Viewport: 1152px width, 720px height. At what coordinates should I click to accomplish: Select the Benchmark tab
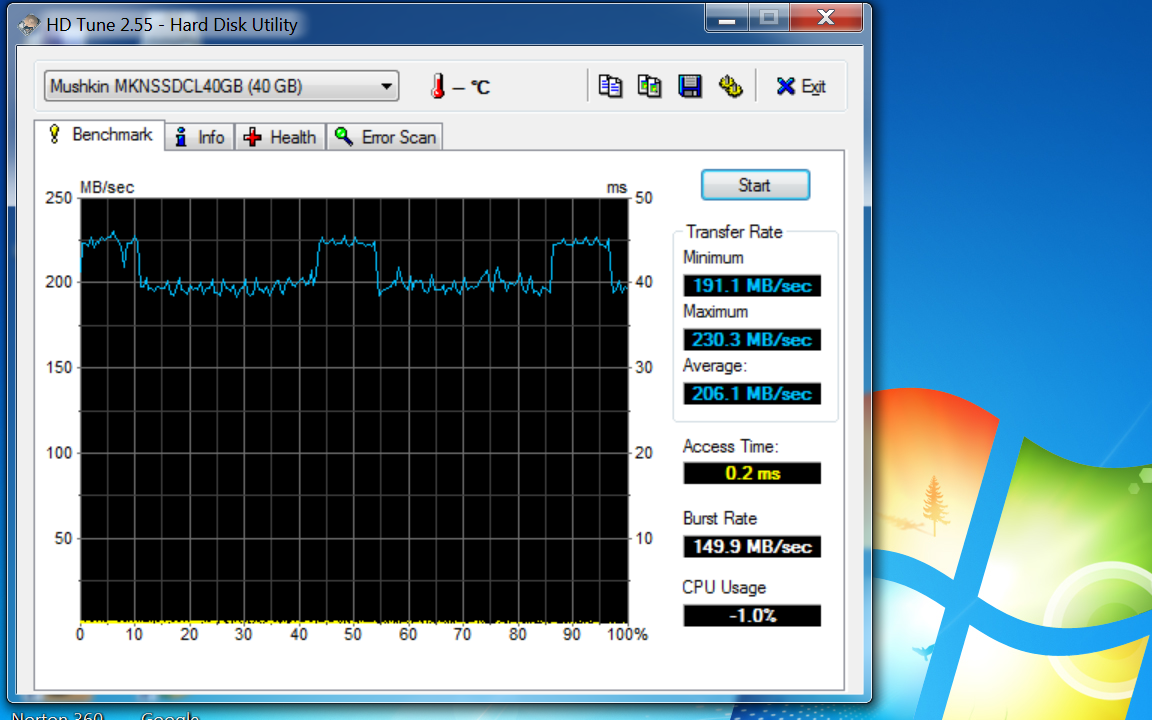tap(100, 135)
